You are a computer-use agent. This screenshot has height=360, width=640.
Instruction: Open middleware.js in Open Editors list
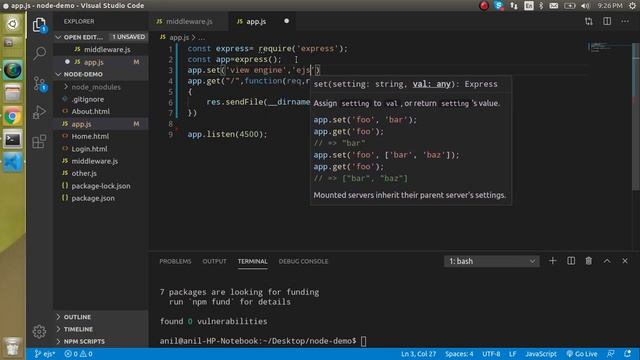tap(107, 49)
